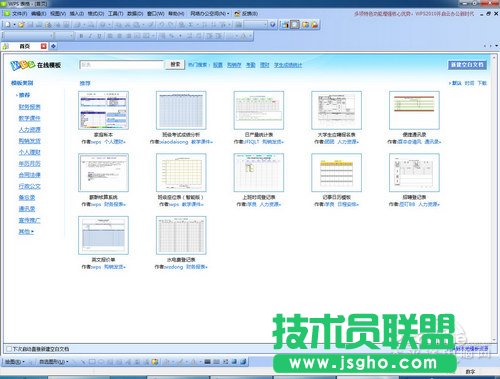Click the 学生成绩统计 hot search link

pyautogui.click(x=288, y=65)
